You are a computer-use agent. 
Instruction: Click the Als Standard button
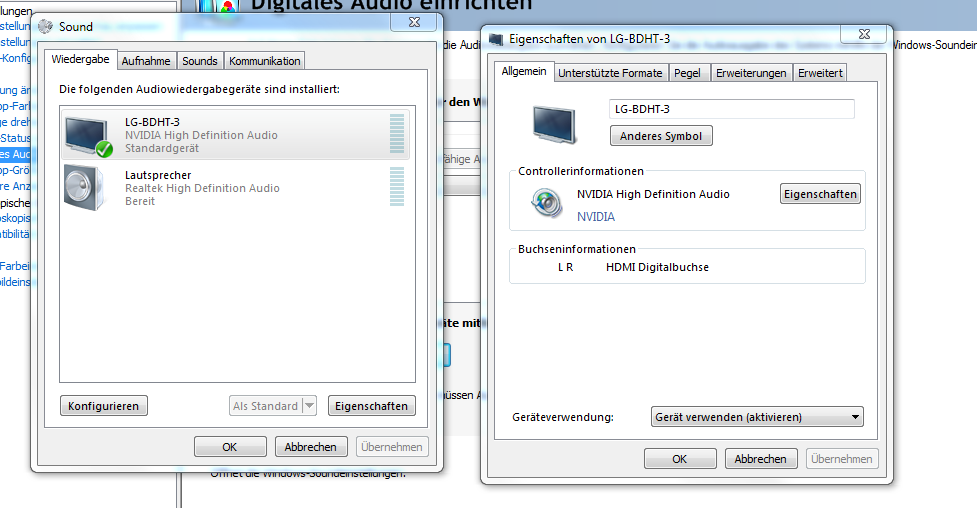click(x=265, y=406)
